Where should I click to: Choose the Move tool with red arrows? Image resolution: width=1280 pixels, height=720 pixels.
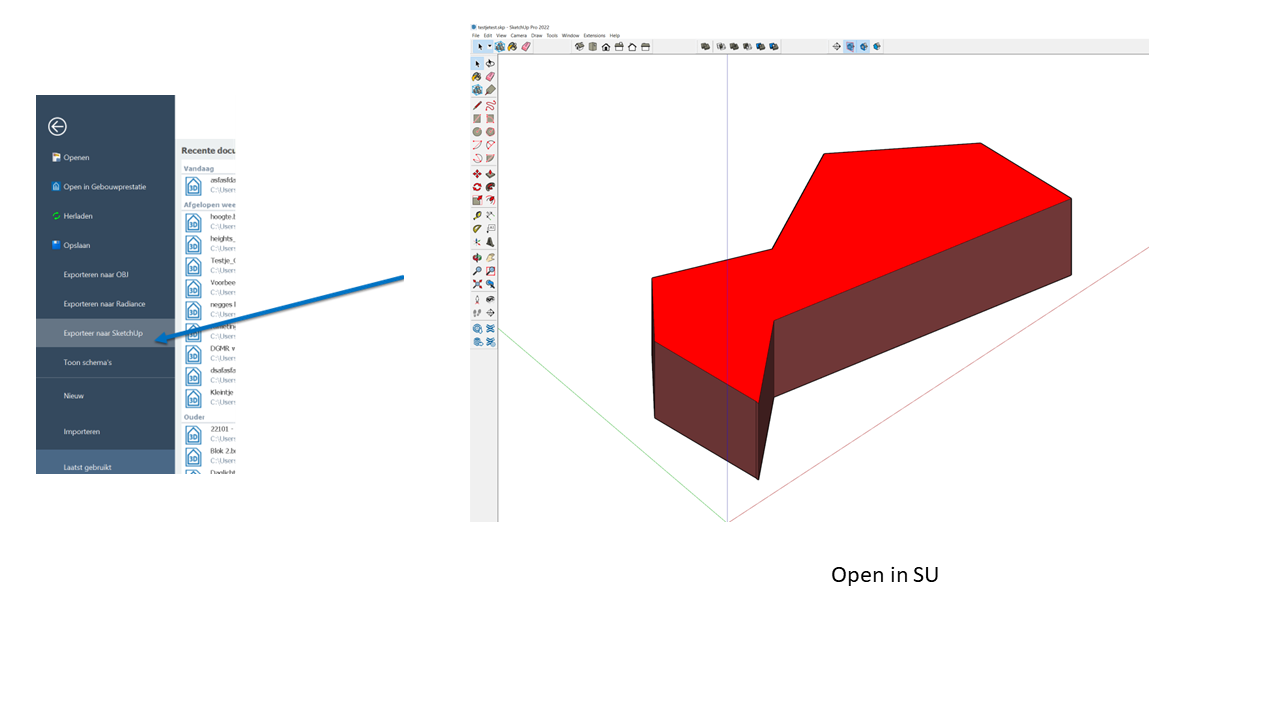tap(477, 174)
